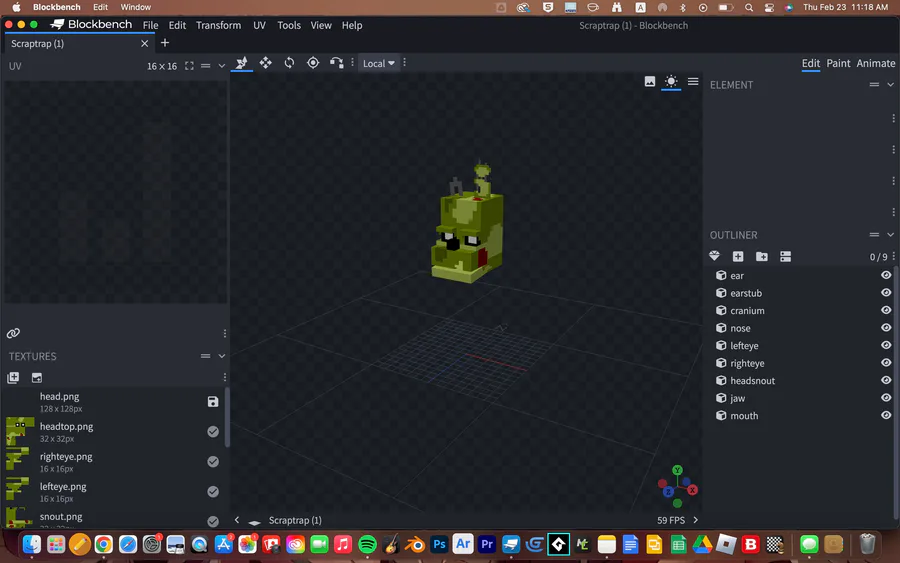
Task: Select the Vertex Snap tool
Action: click(x=336, y=63)
